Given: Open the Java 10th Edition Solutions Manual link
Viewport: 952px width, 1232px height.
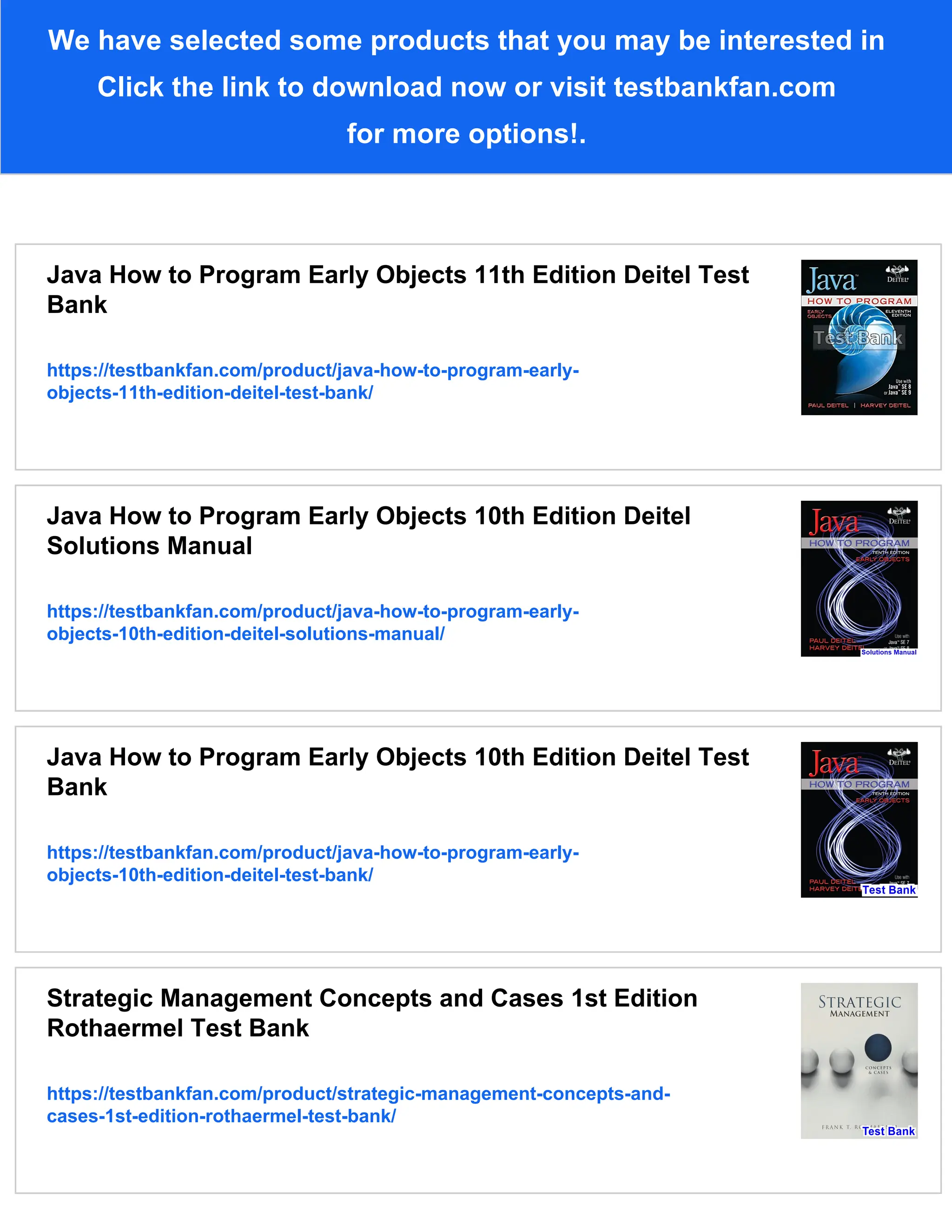Looking at the screenshot, I should (x=313, y=622).
